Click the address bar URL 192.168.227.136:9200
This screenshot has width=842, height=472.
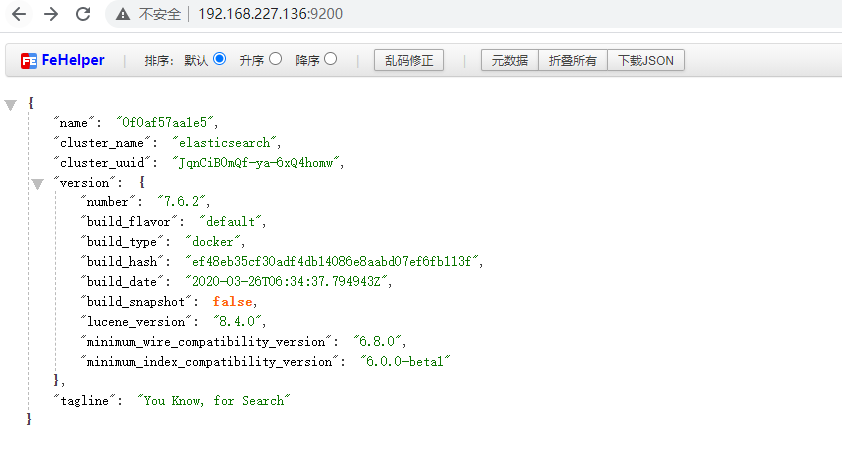(270, 14)
